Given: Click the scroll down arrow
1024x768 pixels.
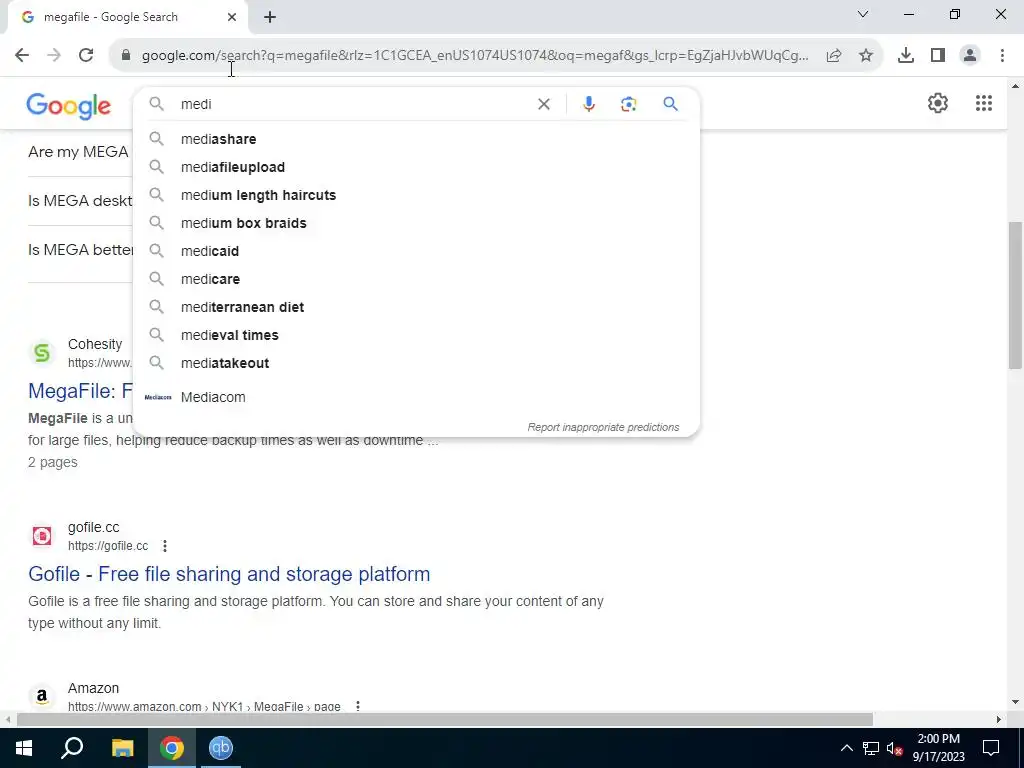Looking at the screenshot, I should (1015, 703).
